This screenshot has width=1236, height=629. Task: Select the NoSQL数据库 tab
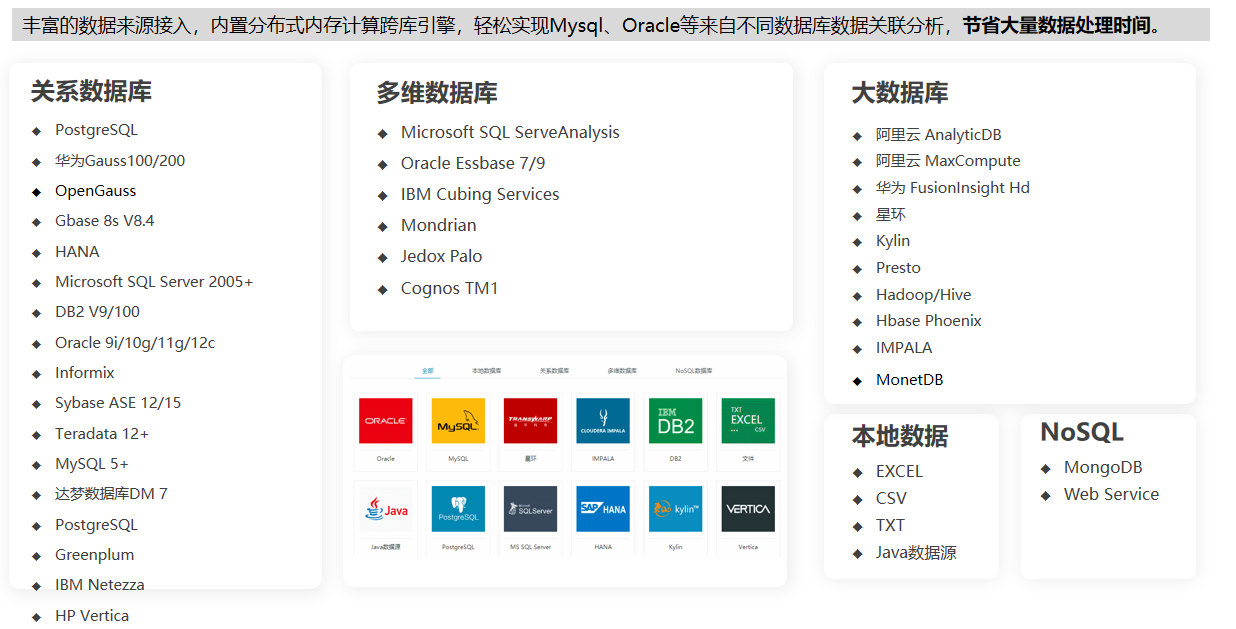click(x=694, y=370)
